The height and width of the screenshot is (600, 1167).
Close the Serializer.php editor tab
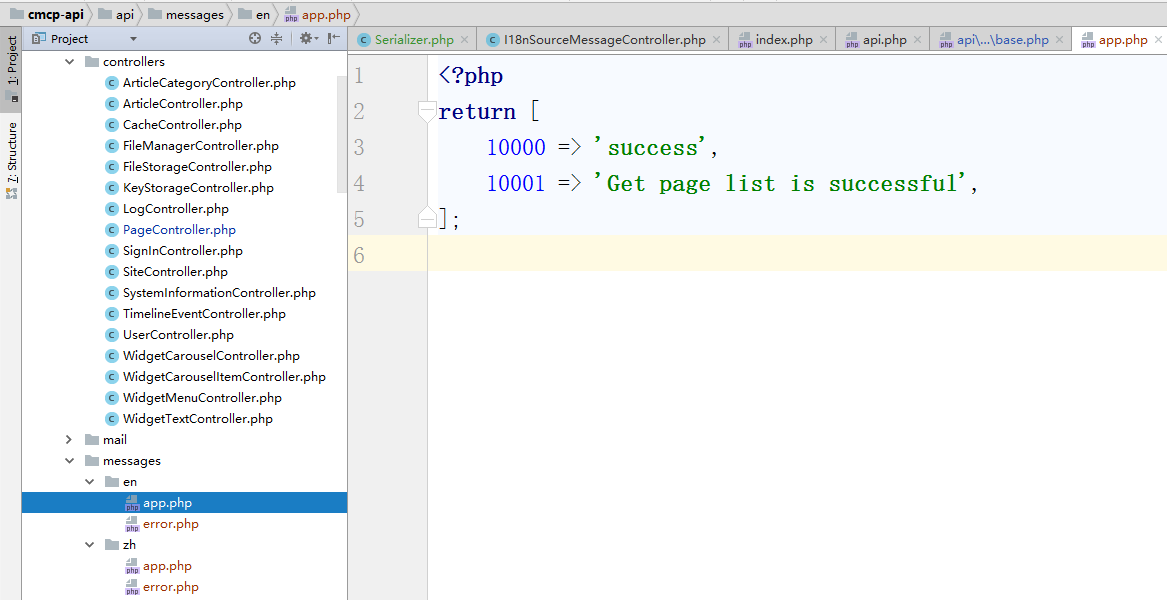[464, 40]
